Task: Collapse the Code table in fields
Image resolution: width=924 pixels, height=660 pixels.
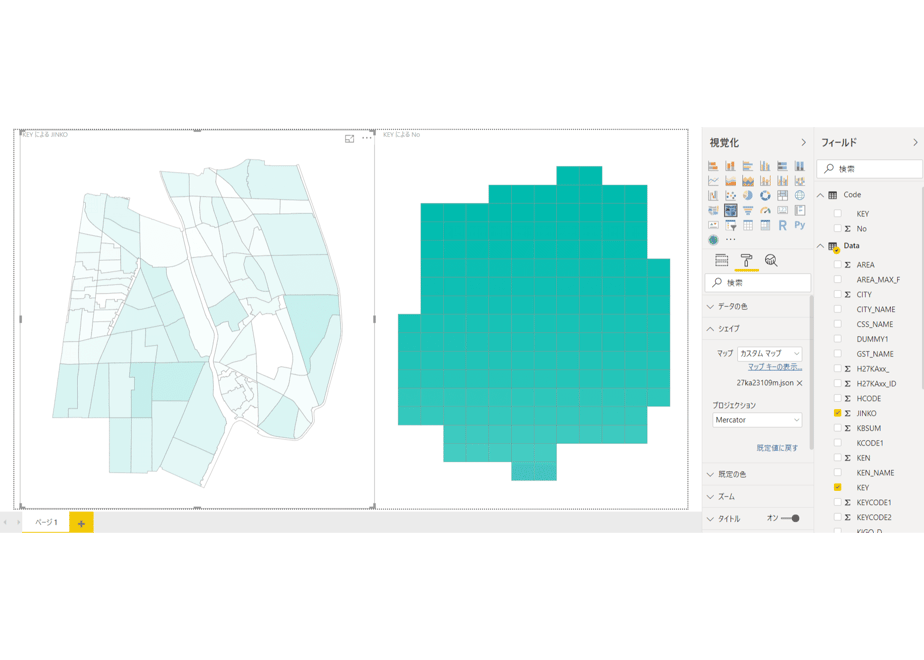Action: [x=820, y=195]
